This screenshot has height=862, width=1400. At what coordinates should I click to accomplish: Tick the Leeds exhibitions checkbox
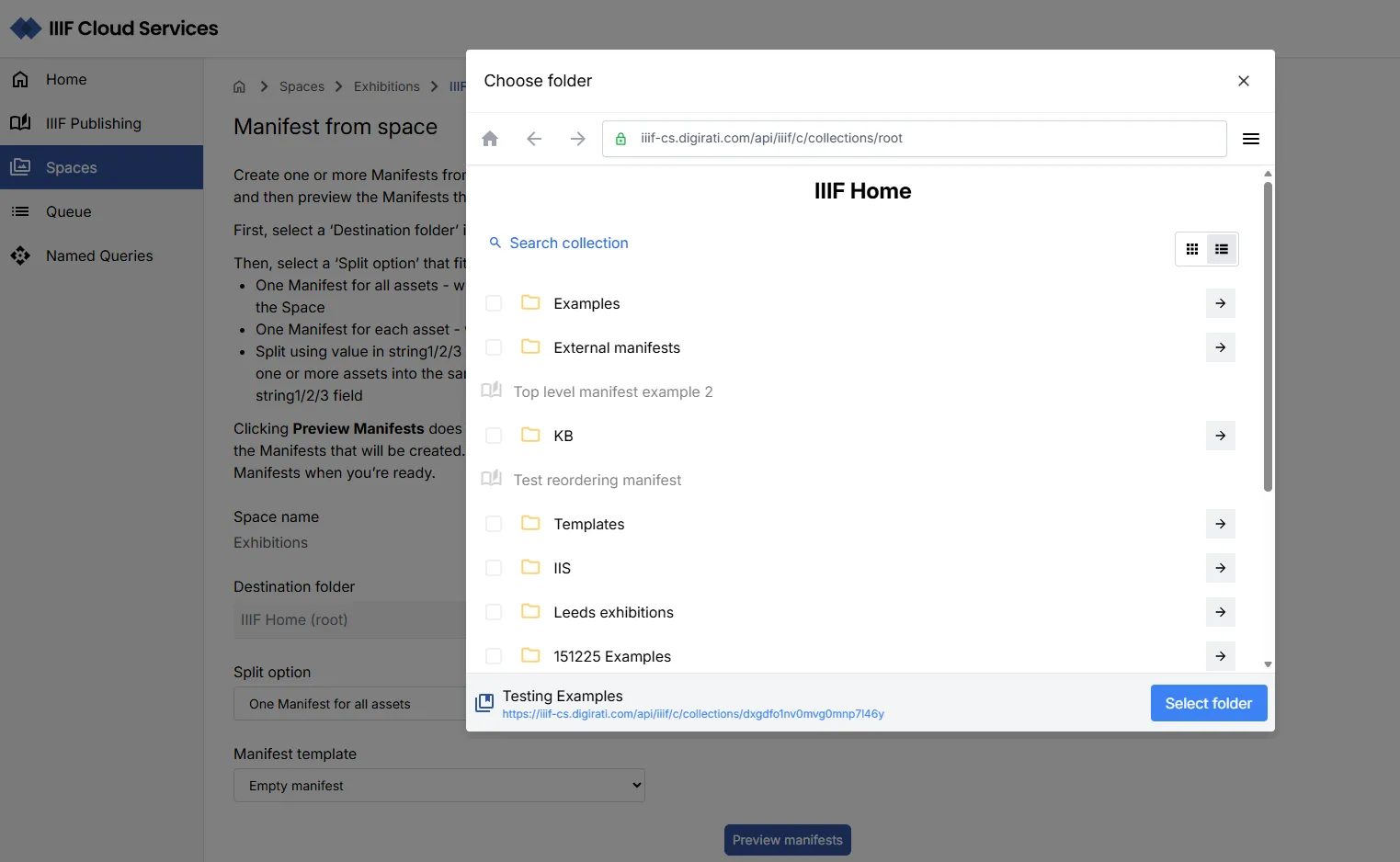pyautogui.click(x=494, y=612)
